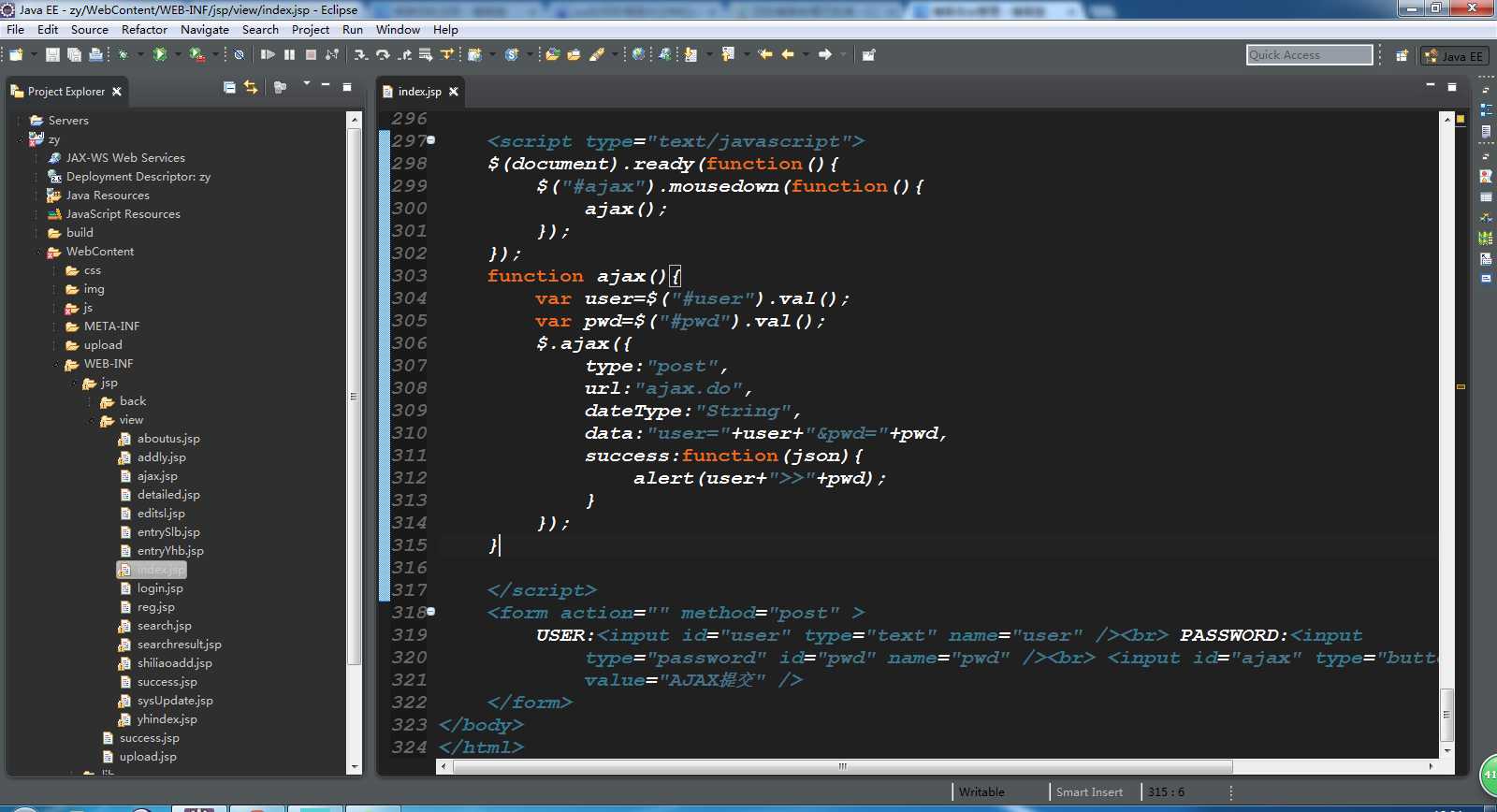Image resolution: width=1497 pixels, height=812 pixels.
Task: Navigate back with yellow left arrow
Action: tap(788, 54)
